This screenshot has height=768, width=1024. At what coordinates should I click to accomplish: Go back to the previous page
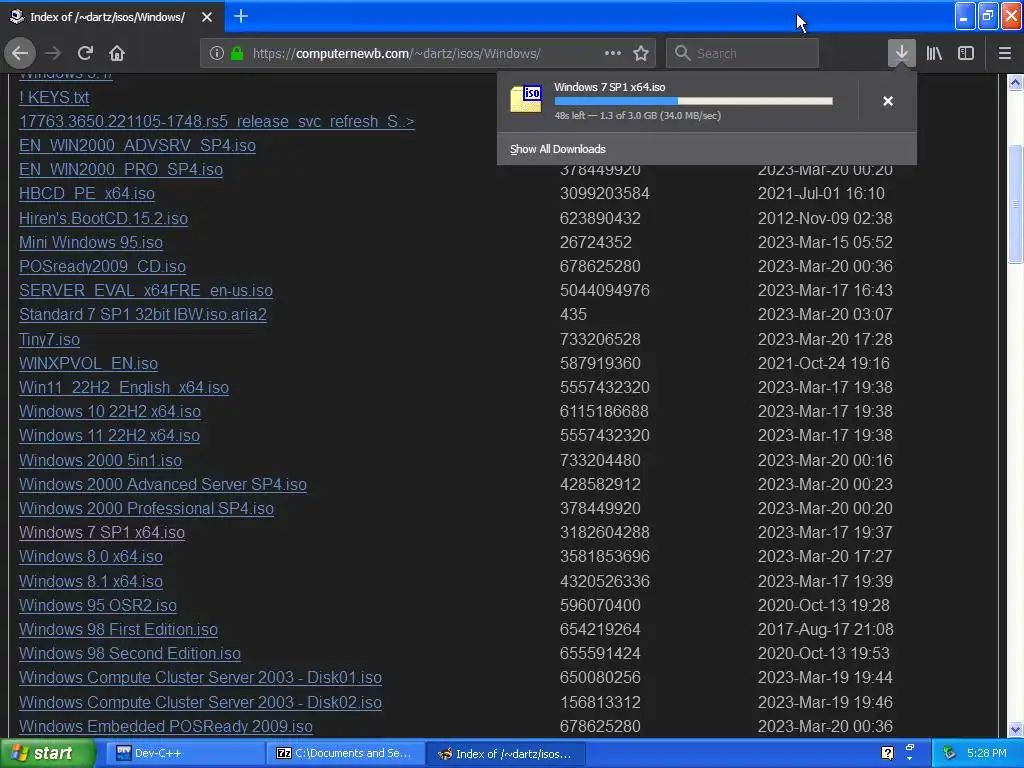tap(20, 53)
